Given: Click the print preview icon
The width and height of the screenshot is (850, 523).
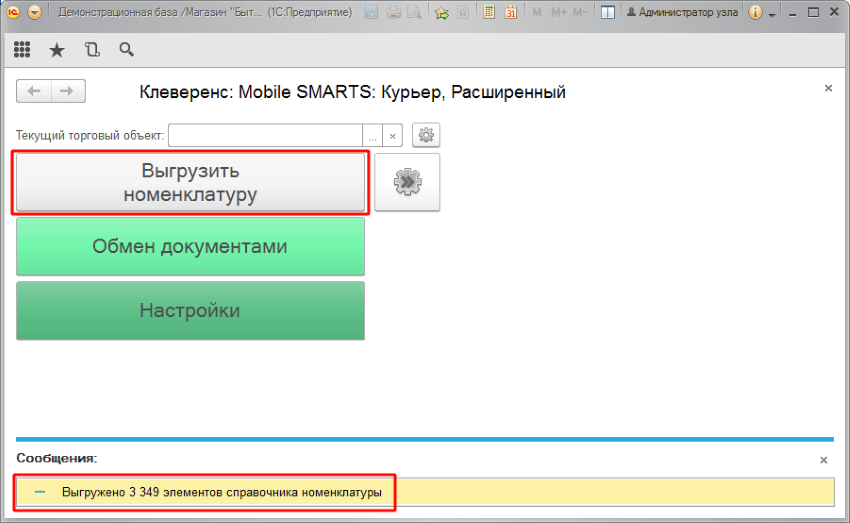Looking at the screenshot, I should pos(415,12).
